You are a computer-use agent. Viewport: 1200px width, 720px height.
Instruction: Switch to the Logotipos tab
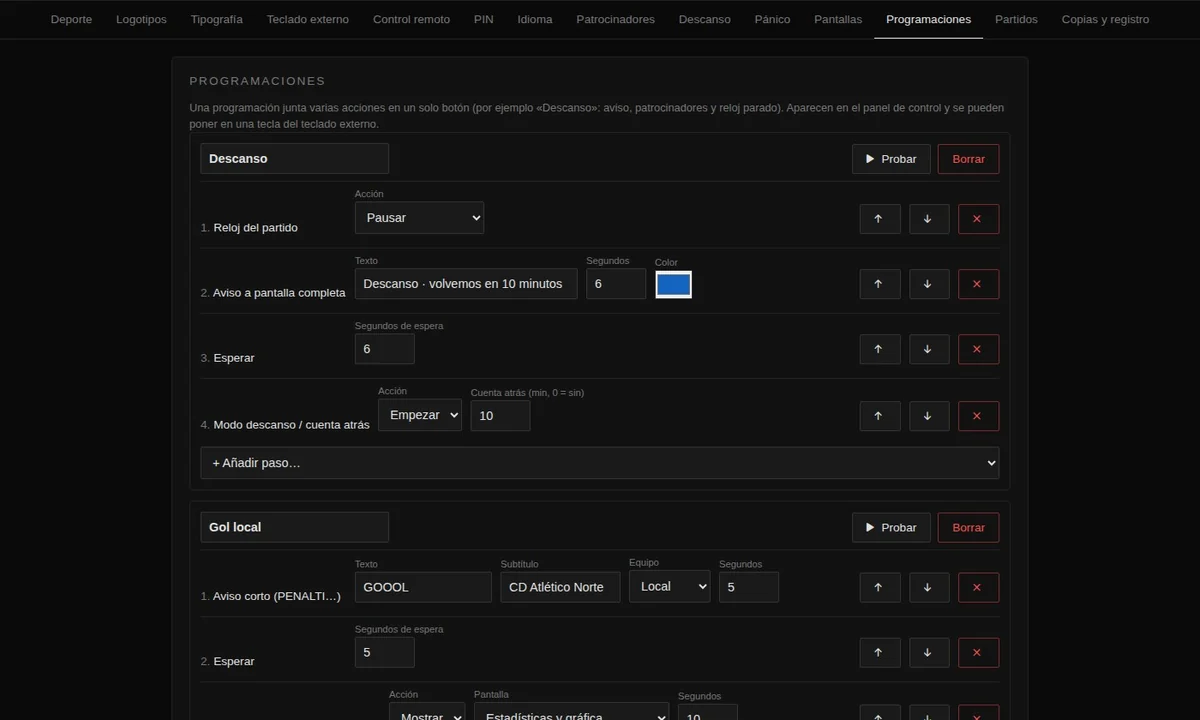click(141, 19)
